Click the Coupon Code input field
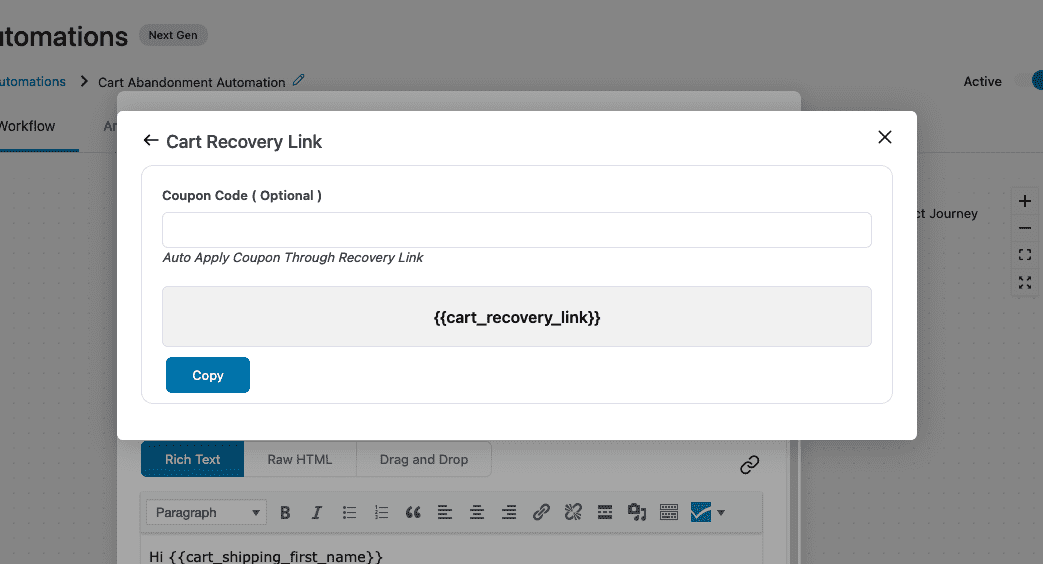This screenshot has width=1043, height=564. [516, 230]
